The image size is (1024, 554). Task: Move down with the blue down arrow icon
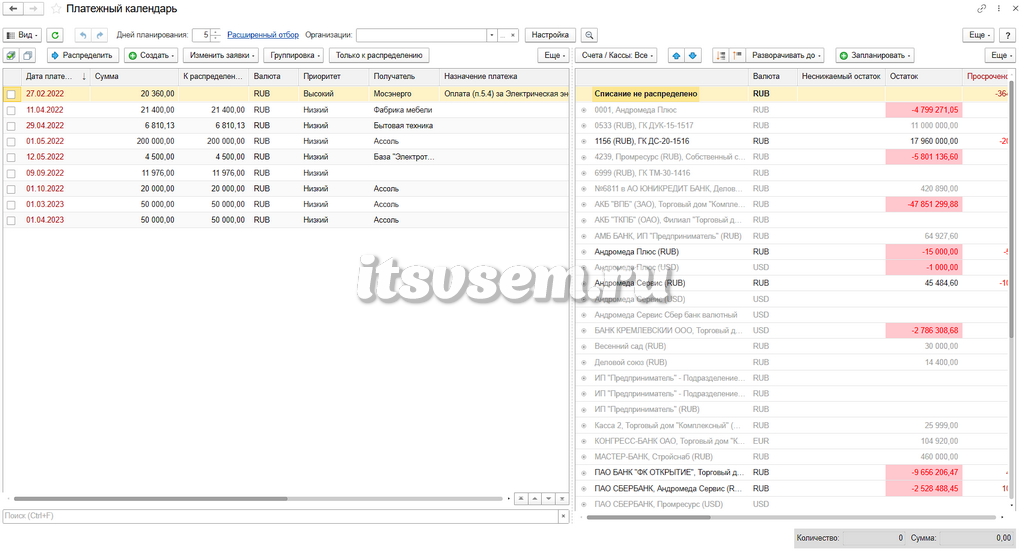coord(692,56)
